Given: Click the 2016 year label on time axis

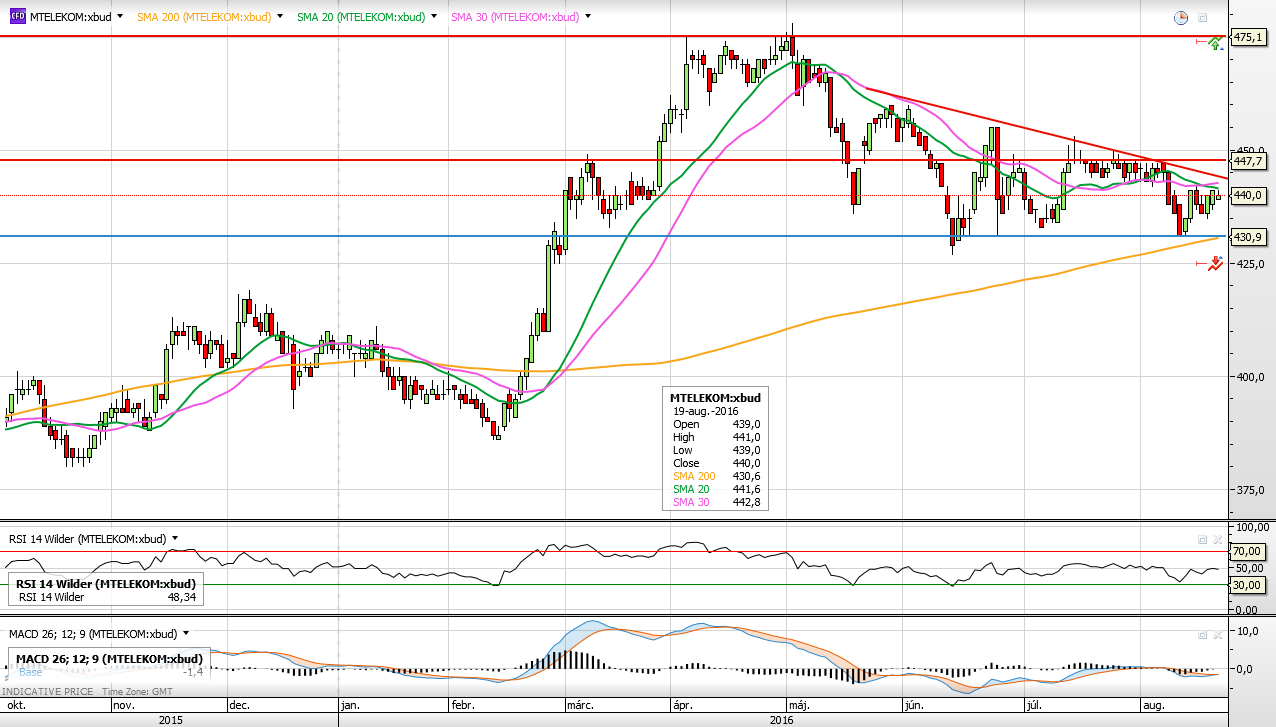Looking at the screenshot, I should pyautogui.click(x=782, y=720).
